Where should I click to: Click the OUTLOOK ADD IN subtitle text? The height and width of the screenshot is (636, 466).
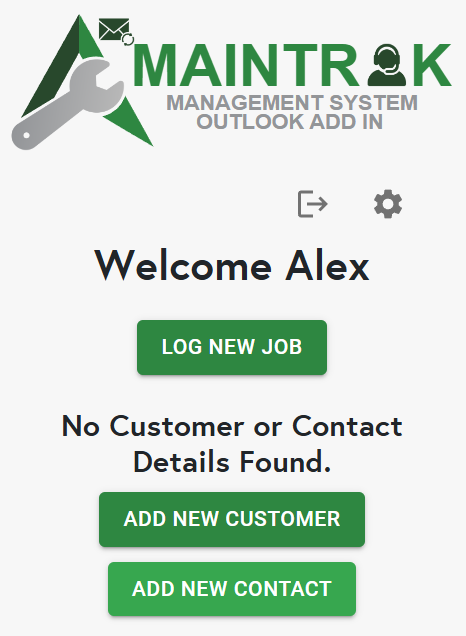[290, 122]
